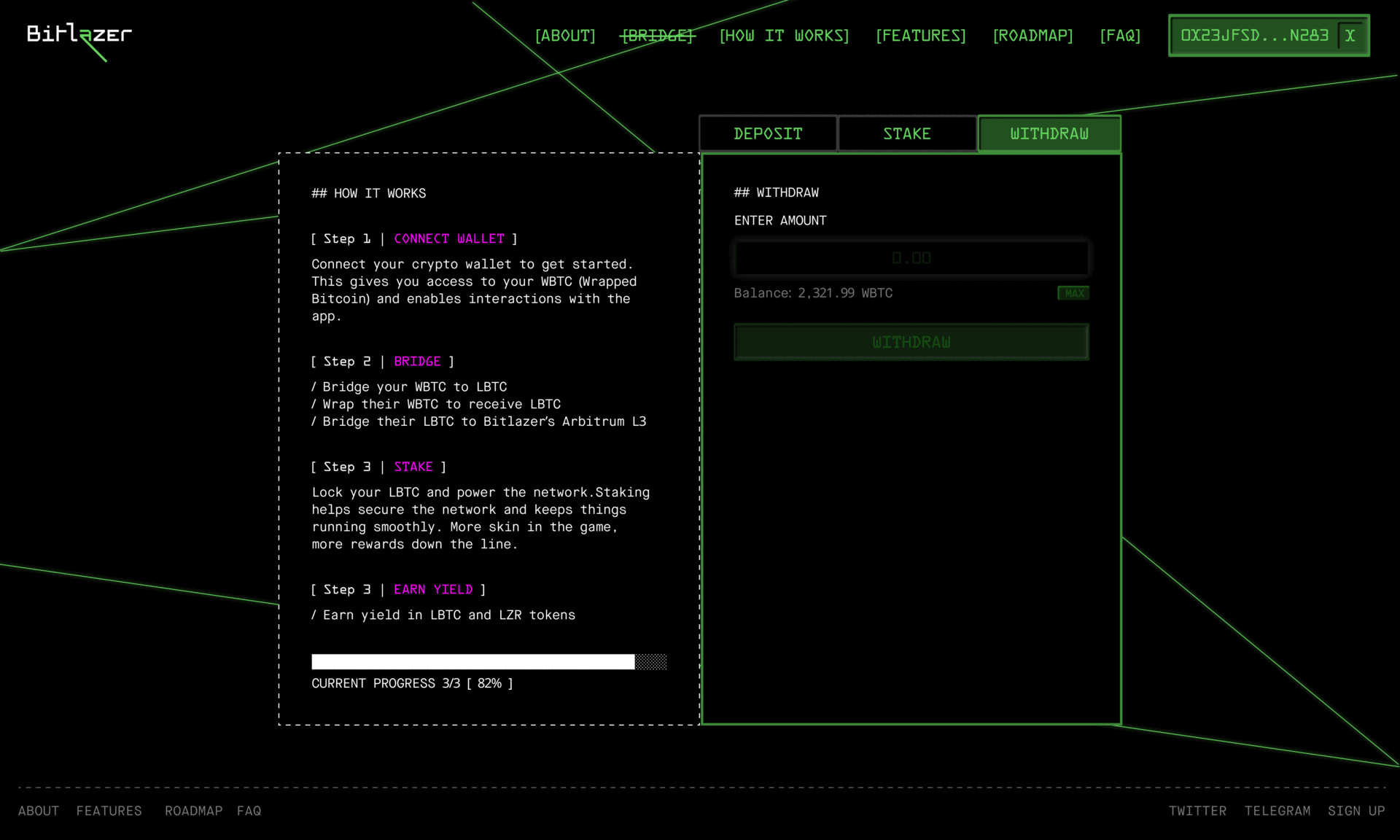Open the ABOUT nav menu item

coord(565,36)
